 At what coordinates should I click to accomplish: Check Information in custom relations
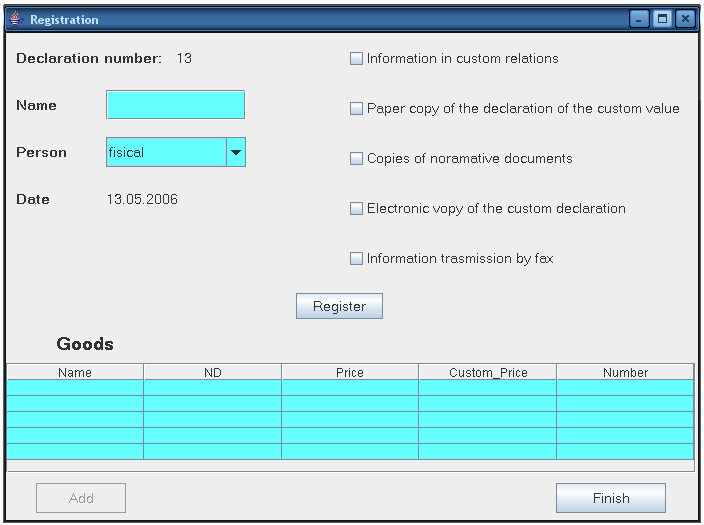[x=356, y=58]
